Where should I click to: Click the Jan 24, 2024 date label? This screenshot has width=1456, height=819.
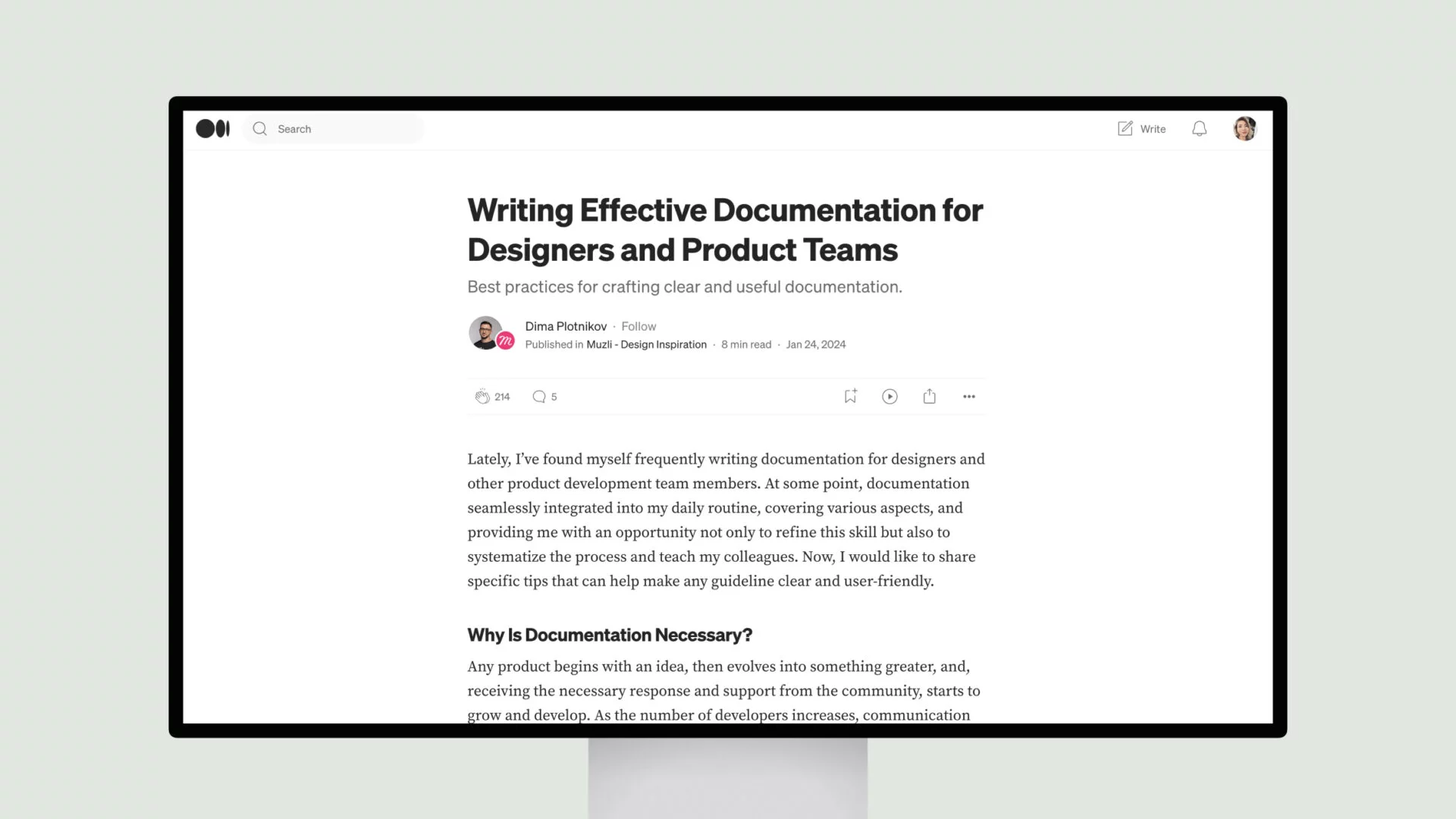point(815,343)
